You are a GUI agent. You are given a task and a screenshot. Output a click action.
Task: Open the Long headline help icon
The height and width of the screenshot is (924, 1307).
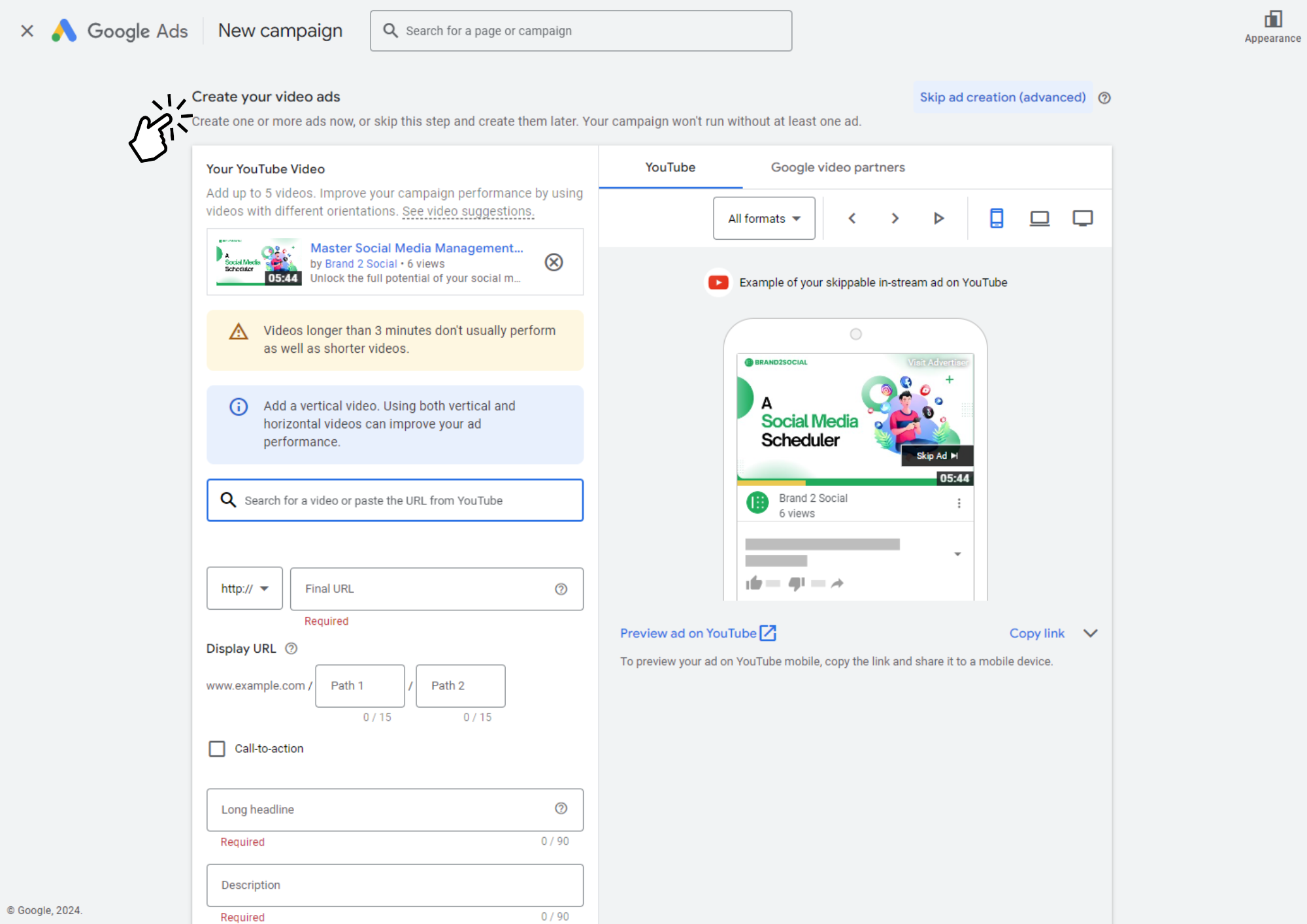(x=561, y=808)
